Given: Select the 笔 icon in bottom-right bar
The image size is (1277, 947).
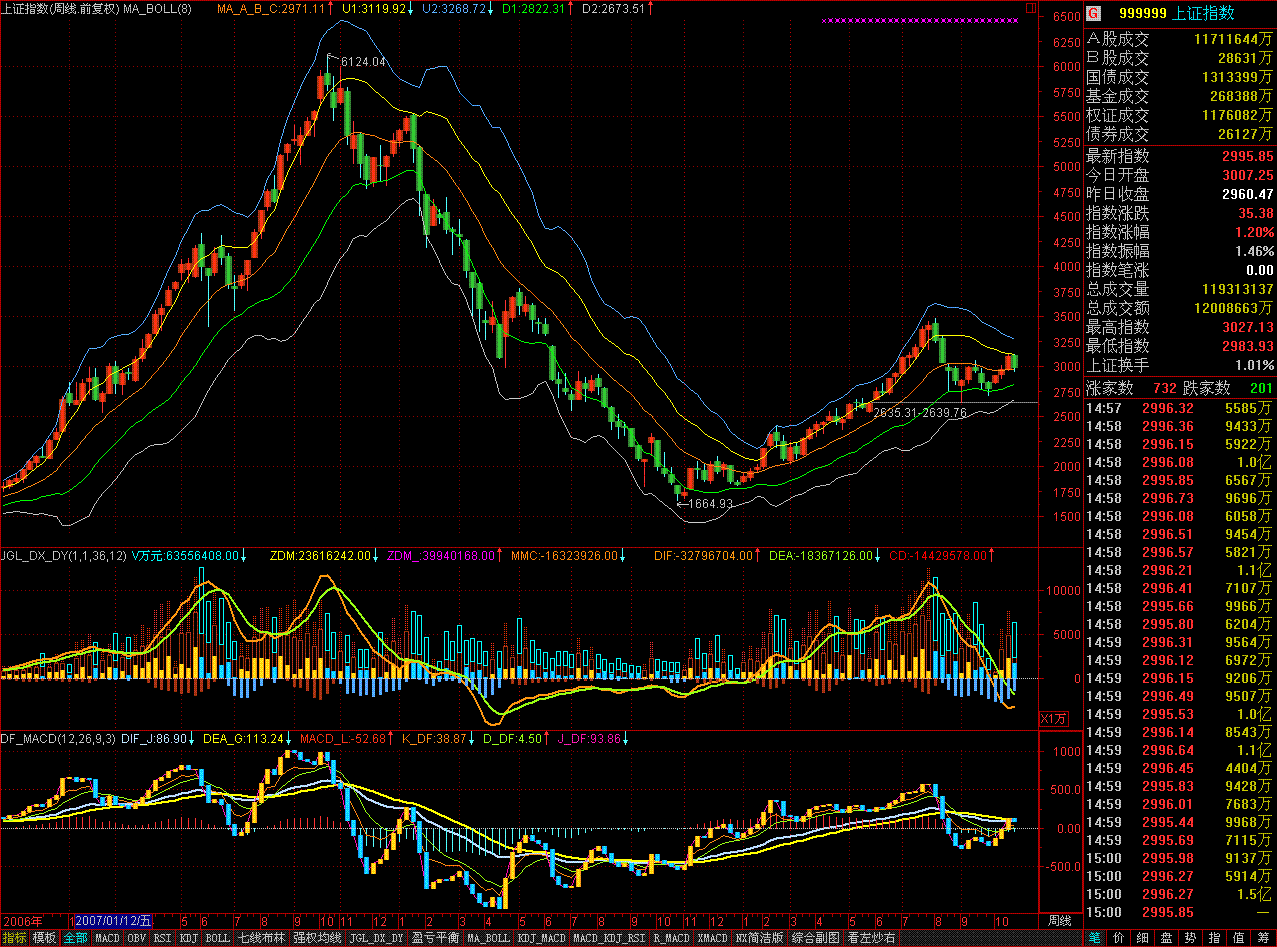Looking at the screenshot, I should tap(1095, 938).
